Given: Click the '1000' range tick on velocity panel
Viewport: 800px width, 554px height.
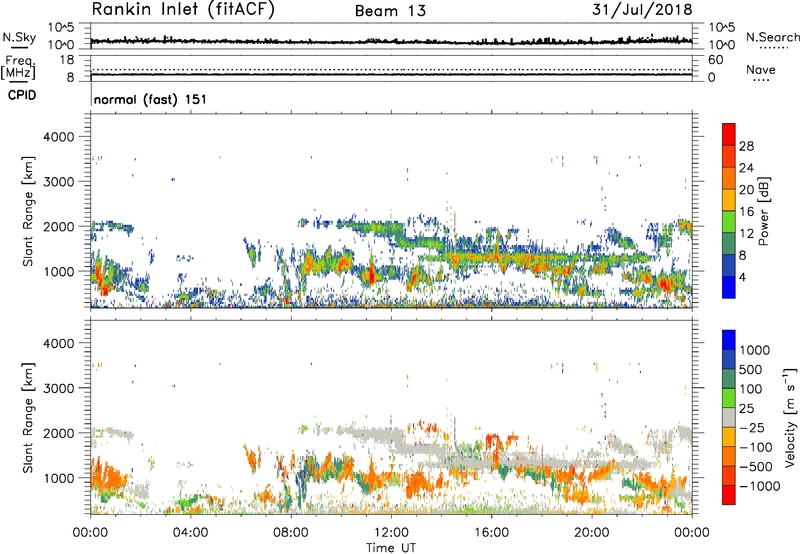Looking at the screenshot, I should [x=58, y=478].
